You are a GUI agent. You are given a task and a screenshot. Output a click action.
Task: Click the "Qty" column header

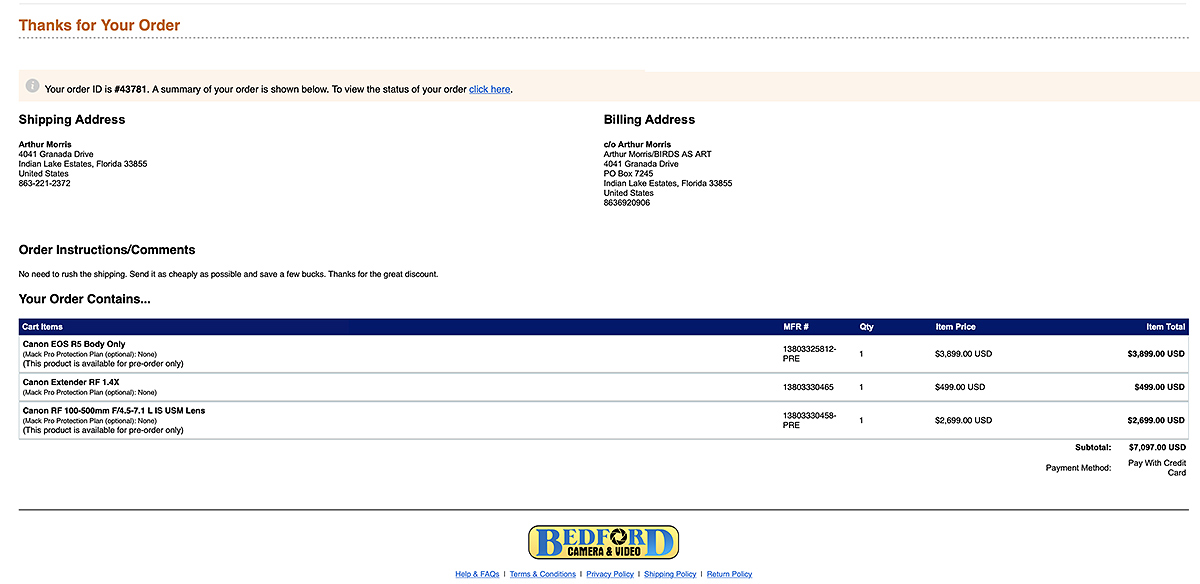pos(866,327)
